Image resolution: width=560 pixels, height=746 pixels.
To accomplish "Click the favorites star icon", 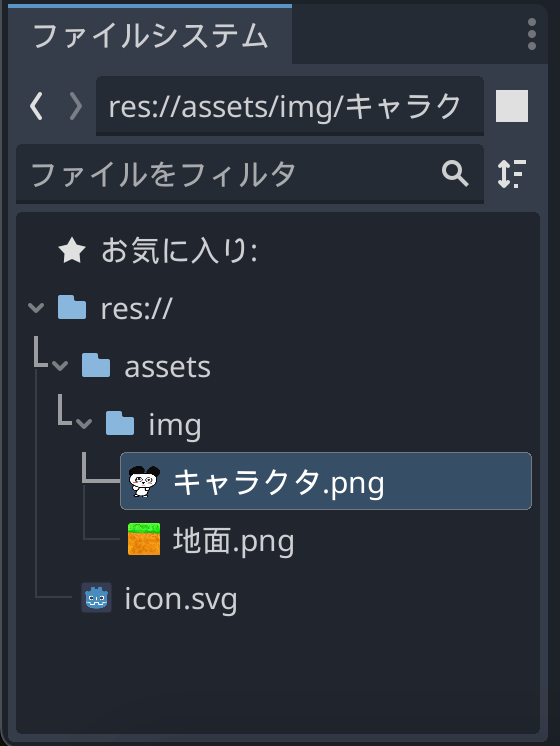I will (72, 251).
